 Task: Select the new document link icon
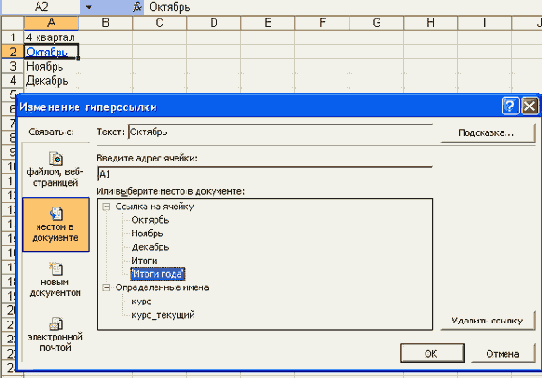[x=55, y=269]
